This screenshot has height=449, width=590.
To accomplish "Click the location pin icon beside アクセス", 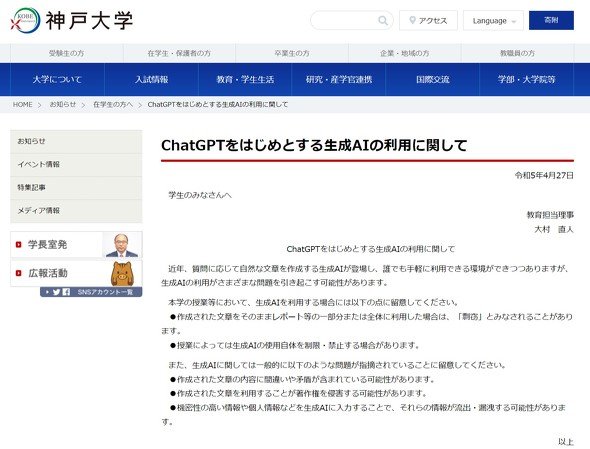I will click(x=412, y=20).
